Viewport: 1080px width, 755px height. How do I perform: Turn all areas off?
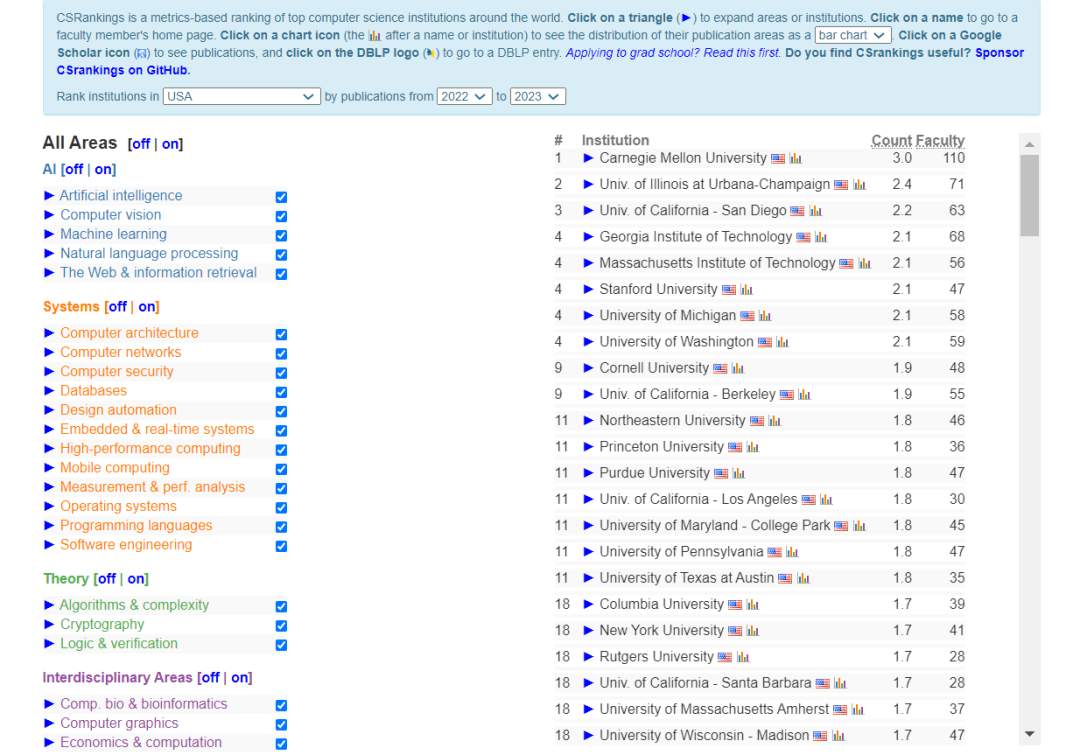[x=141, y=144]
